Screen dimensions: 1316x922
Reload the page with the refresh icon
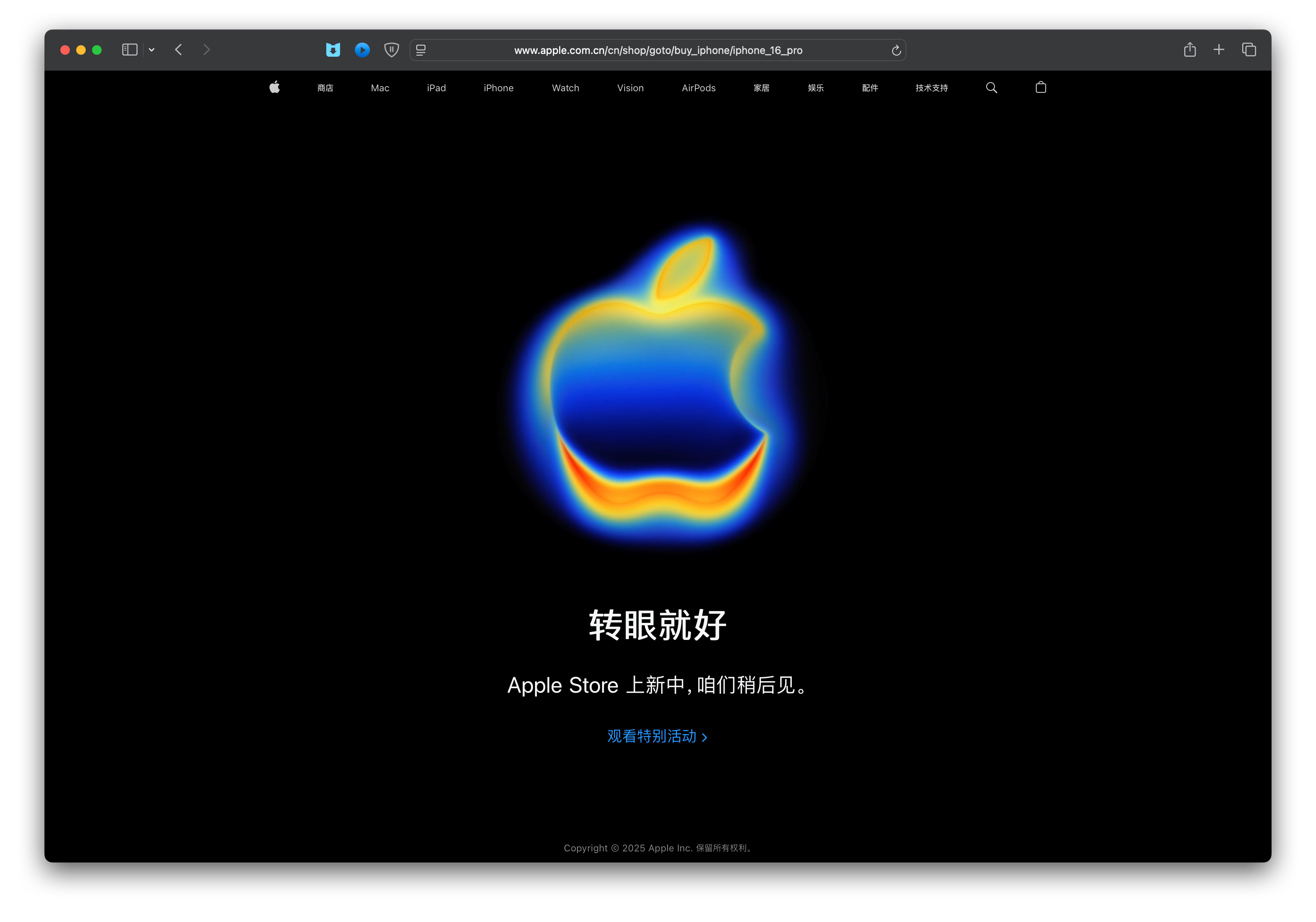coord(897,50)
